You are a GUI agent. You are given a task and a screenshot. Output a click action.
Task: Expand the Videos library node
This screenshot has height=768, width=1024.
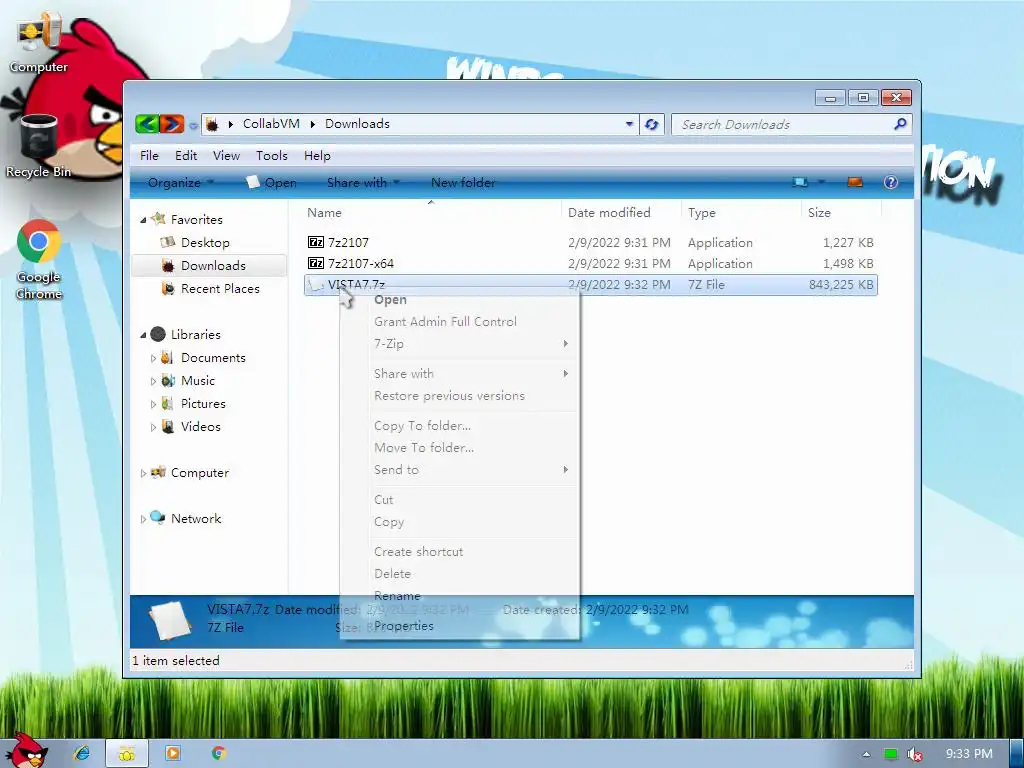tap(153, 427)
